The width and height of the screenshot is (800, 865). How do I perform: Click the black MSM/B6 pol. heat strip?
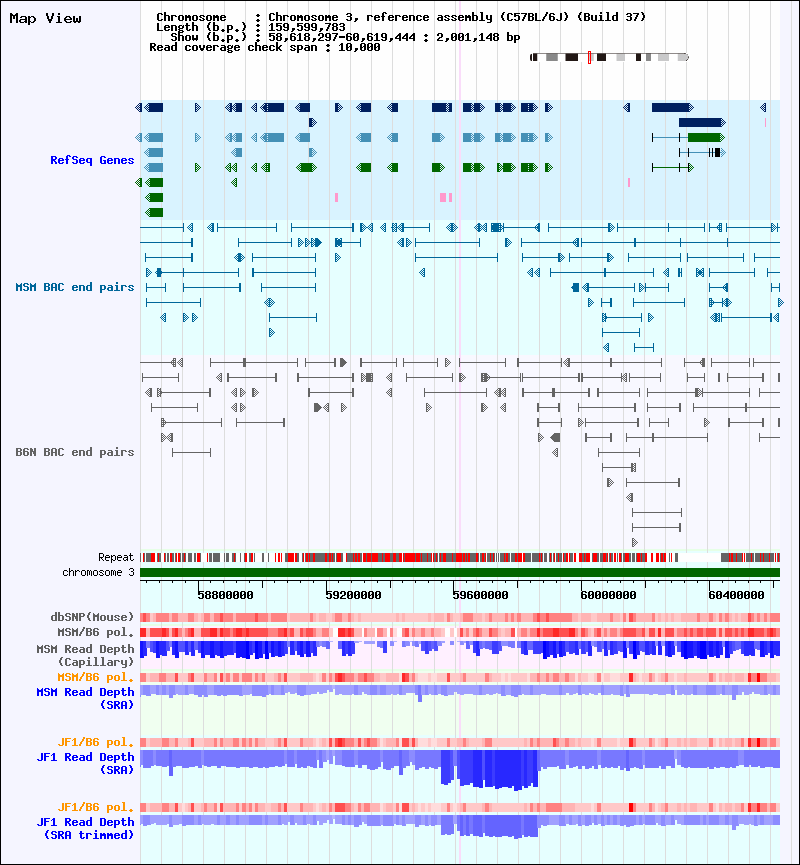pos(460,632)
